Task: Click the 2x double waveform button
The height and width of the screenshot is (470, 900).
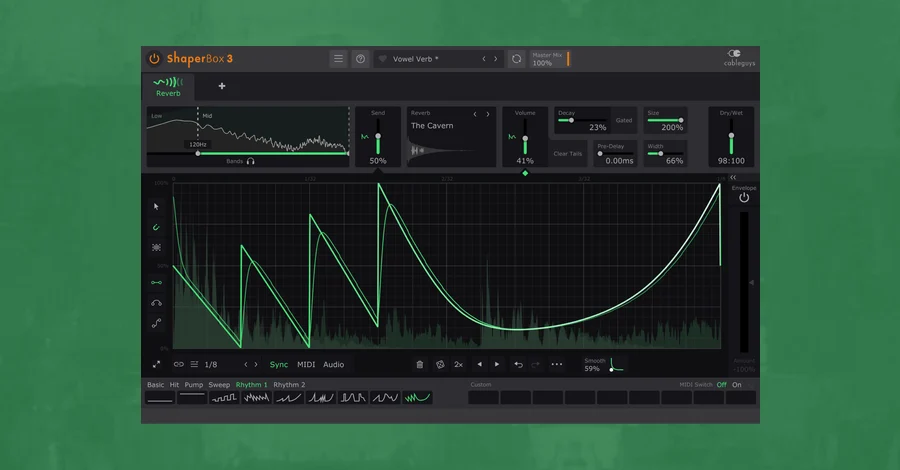Action: point(459,364)
